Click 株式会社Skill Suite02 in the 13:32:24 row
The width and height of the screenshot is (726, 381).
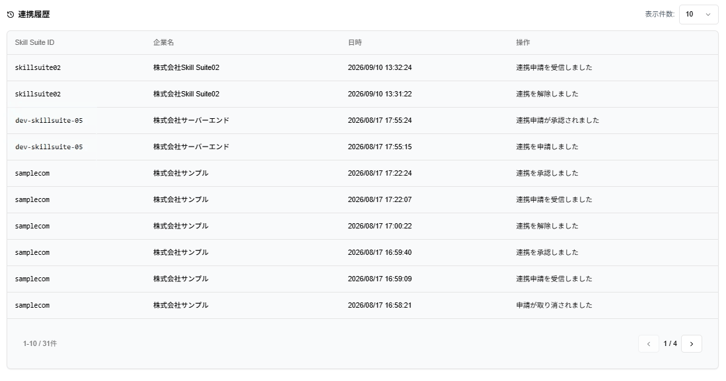point(186,68)
